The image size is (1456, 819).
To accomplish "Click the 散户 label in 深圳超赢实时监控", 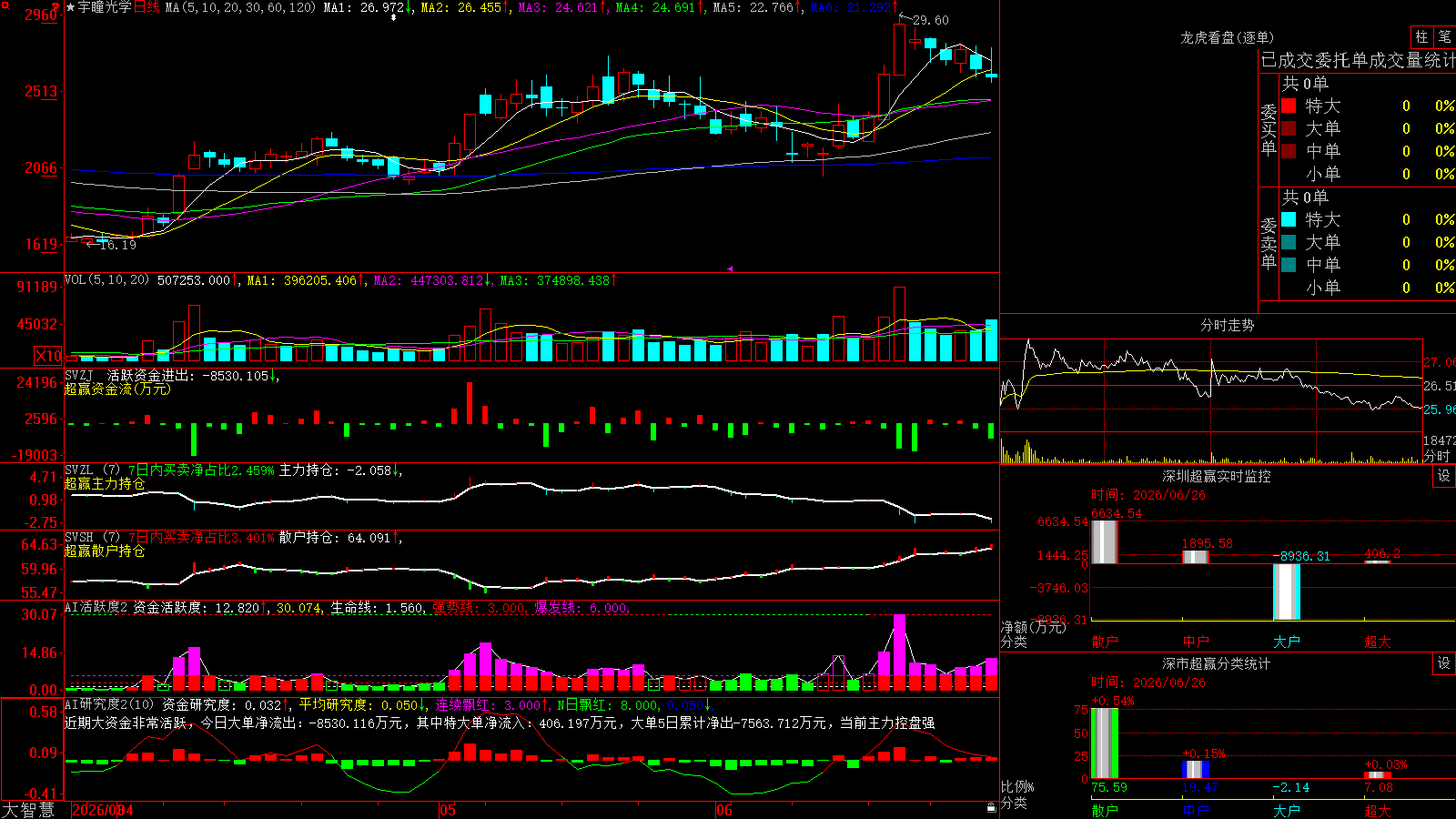I will 1105,642.
